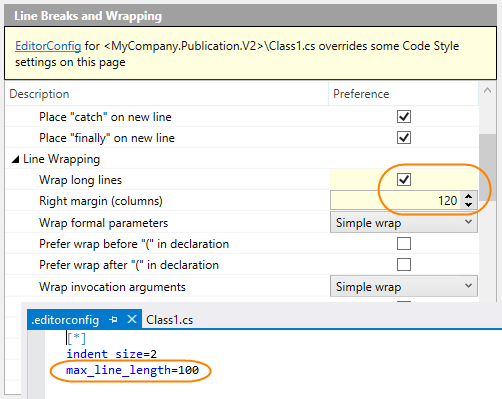Click the scrollbar up arrow
Image resolution: width=502 pixels, height=399 pixels.
pyautogui.click(x=487, y=90)
